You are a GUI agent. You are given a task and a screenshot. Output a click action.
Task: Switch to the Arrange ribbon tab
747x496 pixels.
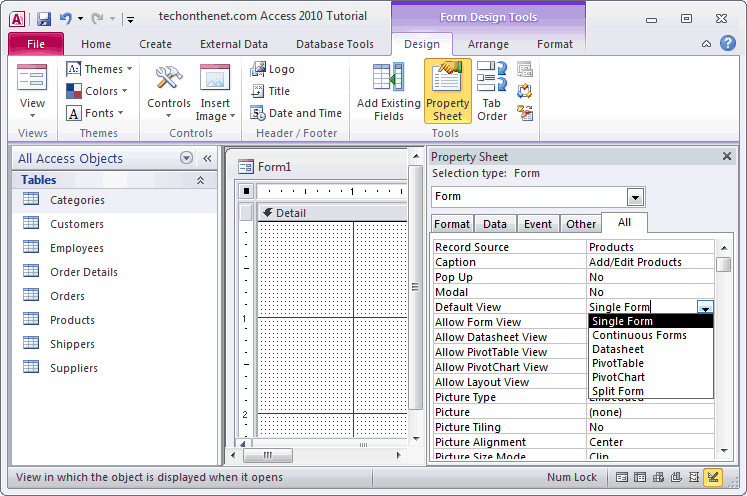(x=488, y=44)
